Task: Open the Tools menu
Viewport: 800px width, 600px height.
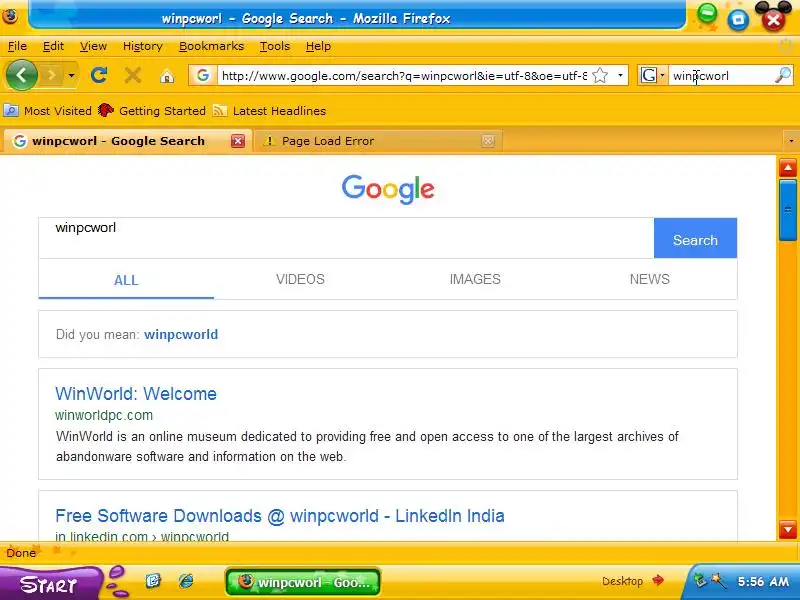Action: coord(274,46)
